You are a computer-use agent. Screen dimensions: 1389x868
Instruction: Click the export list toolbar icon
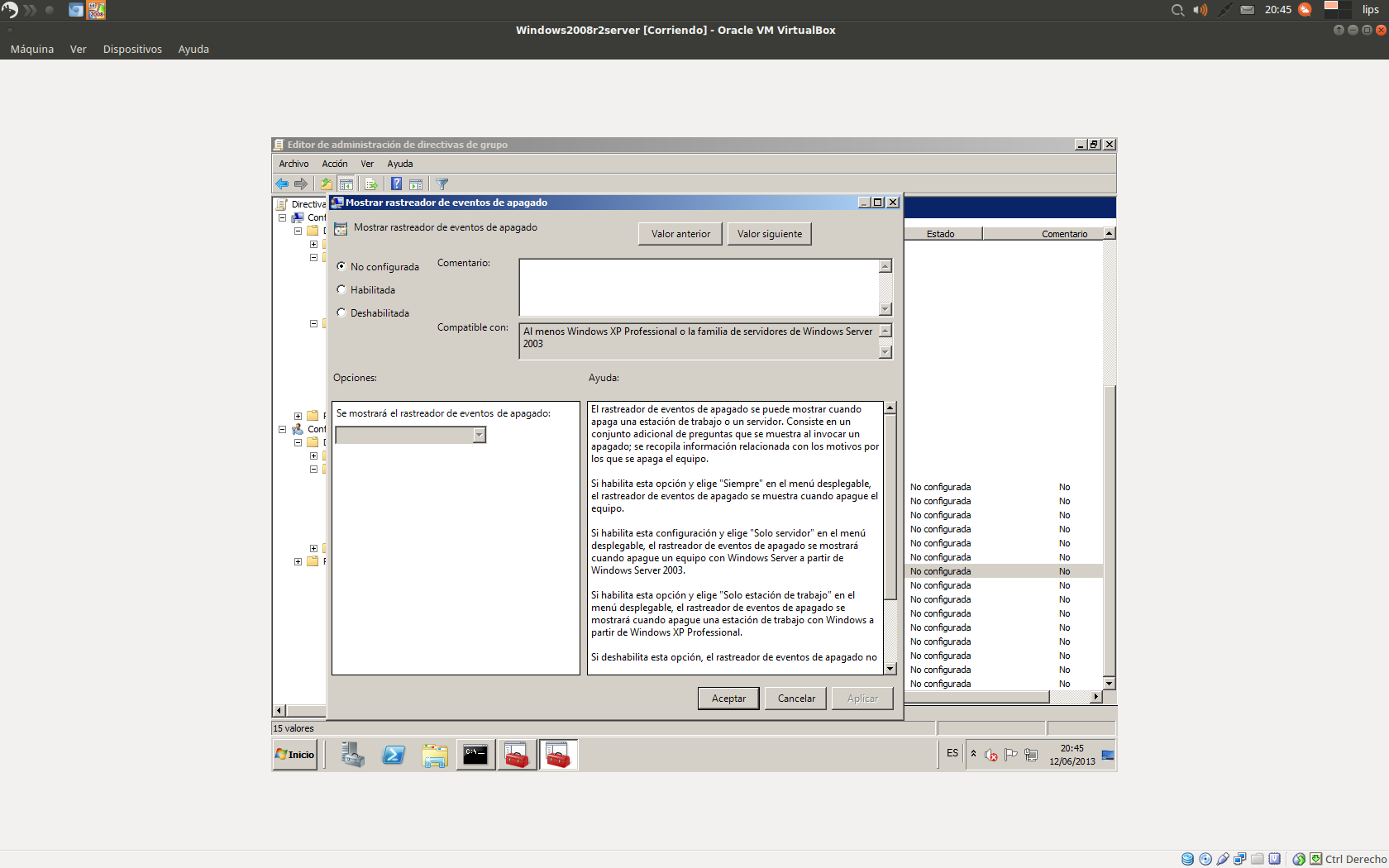point(371,184)
